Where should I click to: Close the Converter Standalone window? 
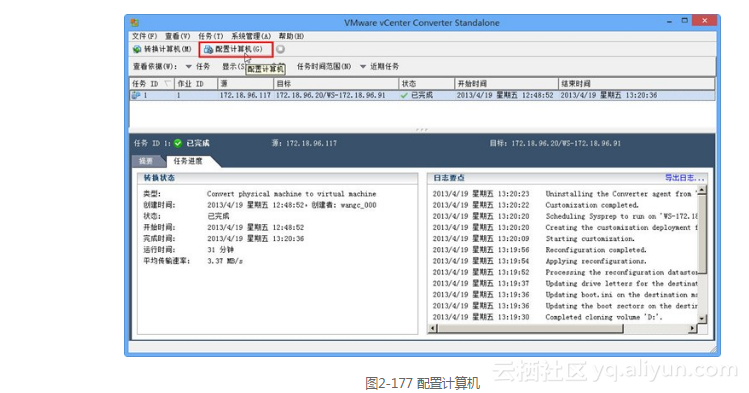(705, 21)
